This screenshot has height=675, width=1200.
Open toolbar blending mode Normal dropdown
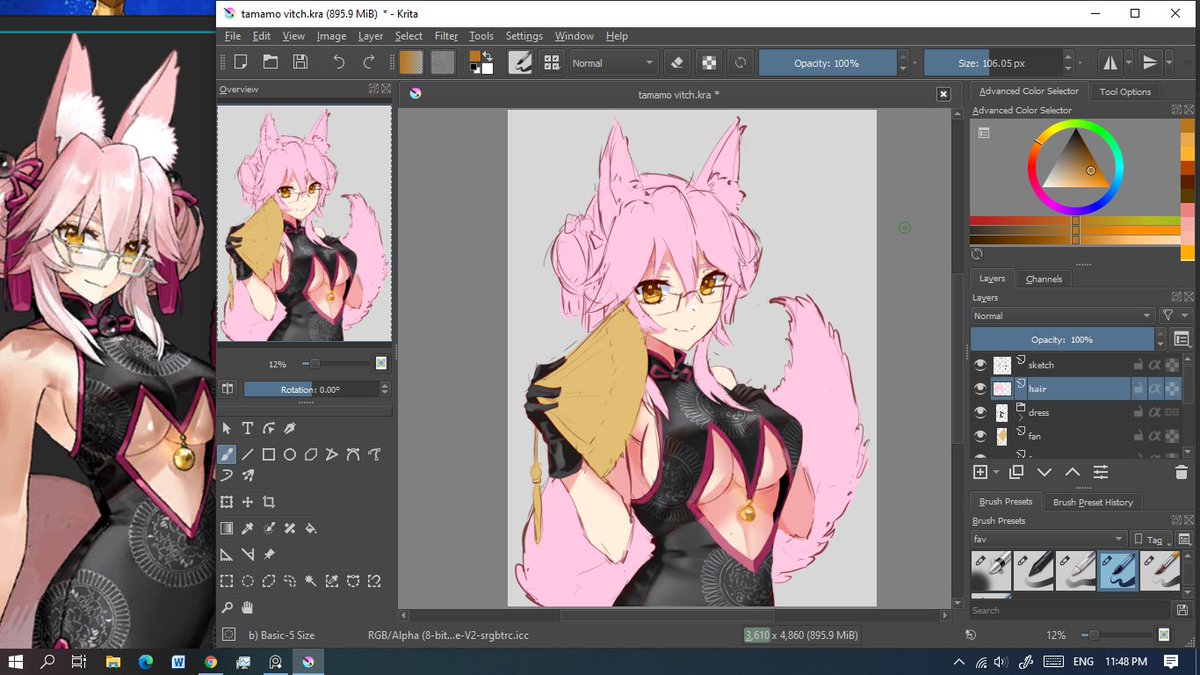[x=613, y=62]
